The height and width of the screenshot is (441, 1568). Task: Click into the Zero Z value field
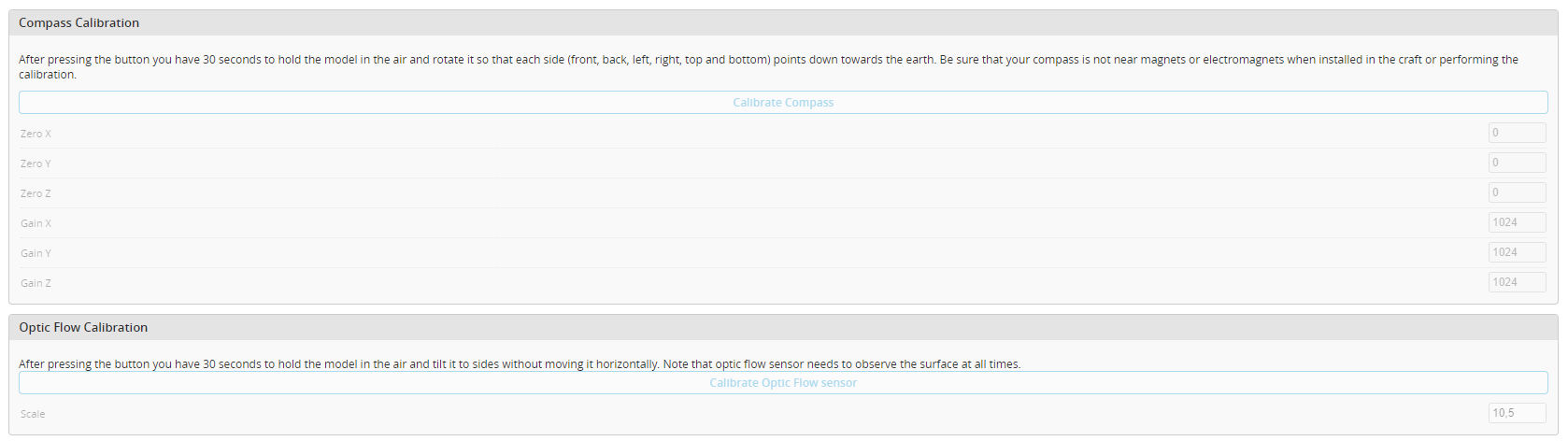click(1517, 192)
